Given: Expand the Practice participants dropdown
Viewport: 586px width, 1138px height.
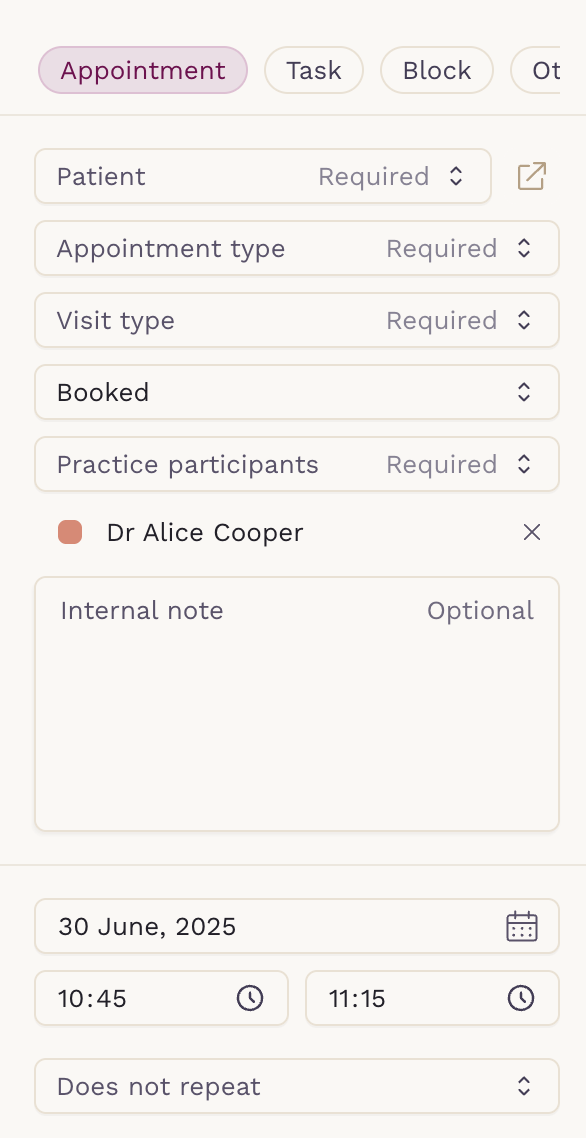Looking at the screenshot, I should [x=297, y=464].
